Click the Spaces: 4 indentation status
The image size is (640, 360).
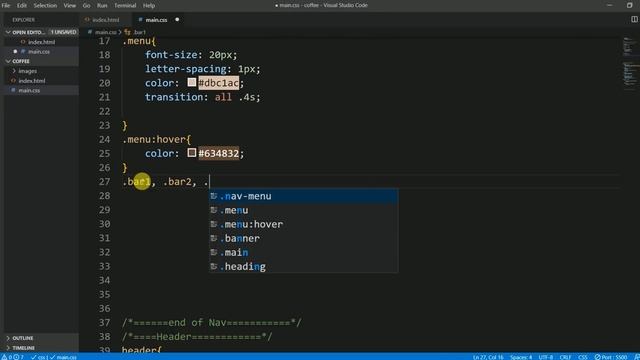pos(521,357)
